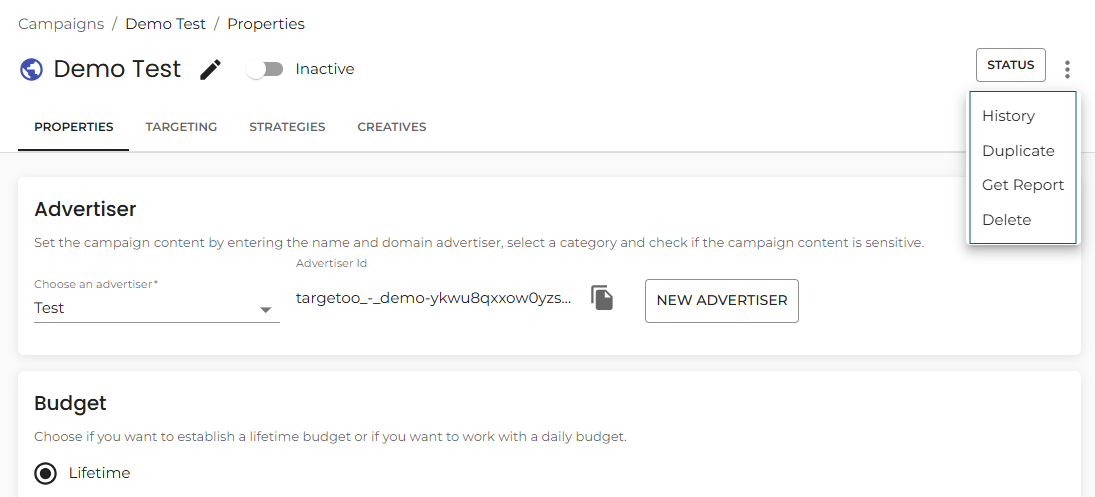
Task: Toggle the Inactive campaign switch
Action: (x=265, y=69)
